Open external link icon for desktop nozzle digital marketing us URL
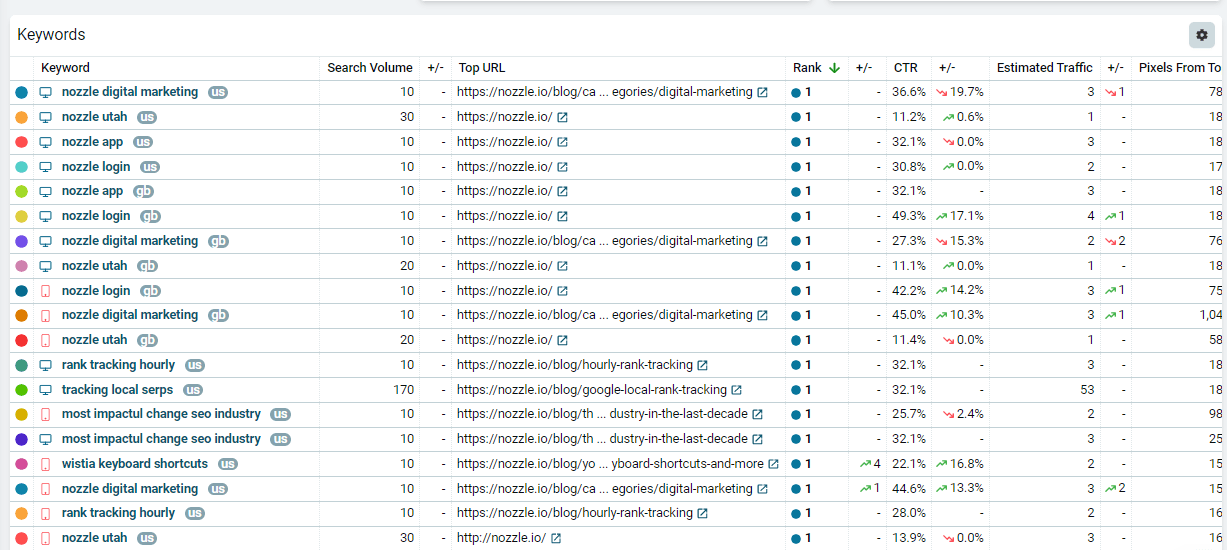 tap(762, 92)
